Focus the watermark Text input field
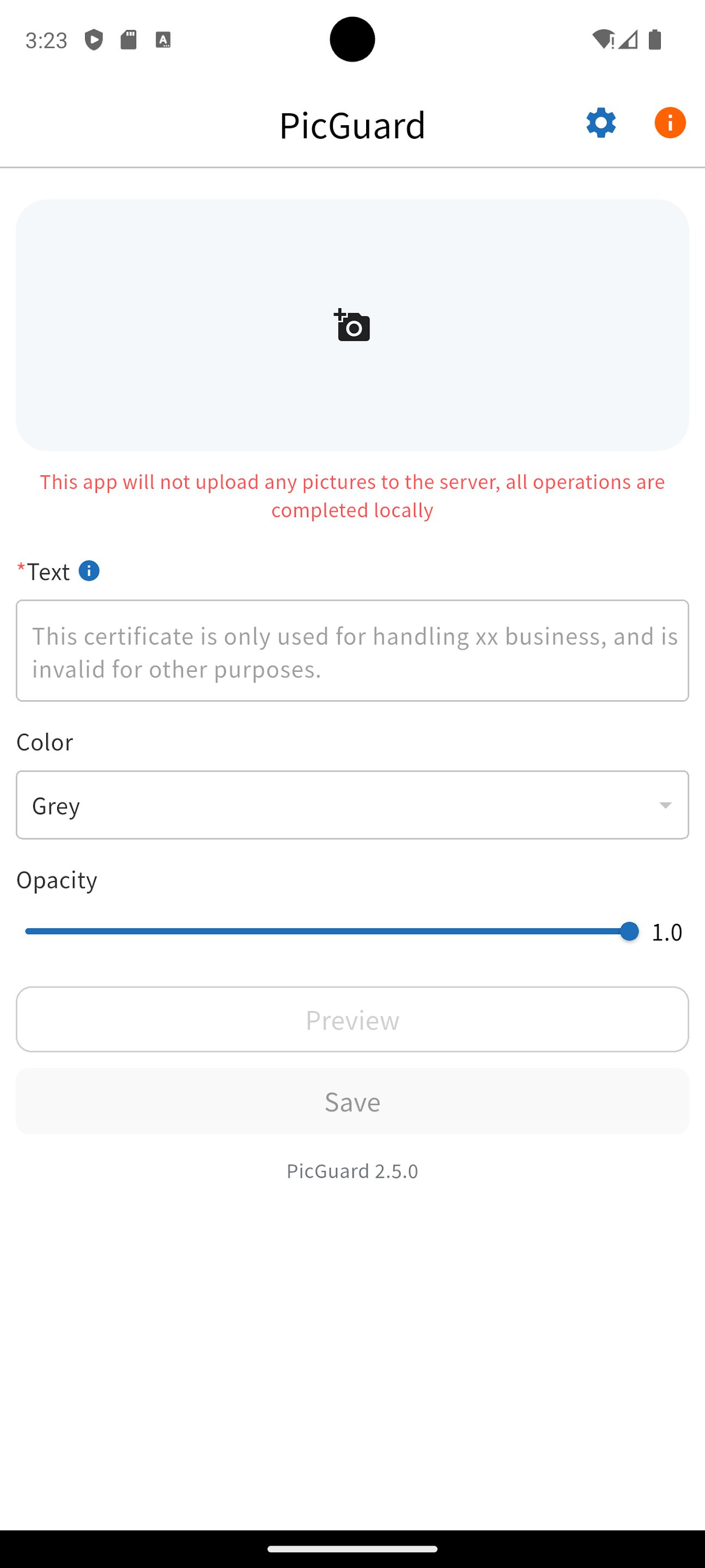 point(352,650)
